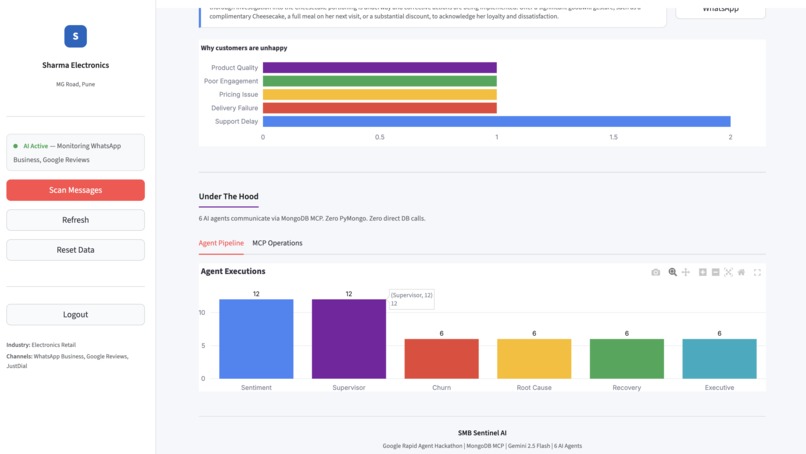The width and height of the screenshot is (806, 454).
Task: Click the 'Support Delay' axis label
Action: point(236,121)
